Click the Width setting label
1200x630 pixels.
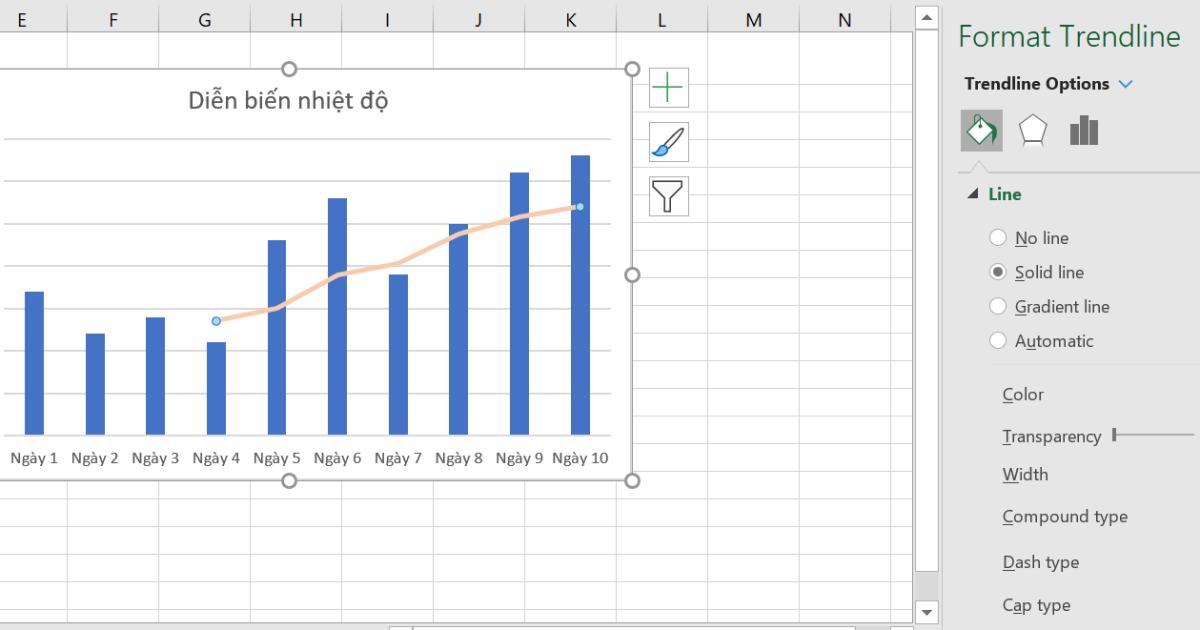click(x=1025, y=474)
